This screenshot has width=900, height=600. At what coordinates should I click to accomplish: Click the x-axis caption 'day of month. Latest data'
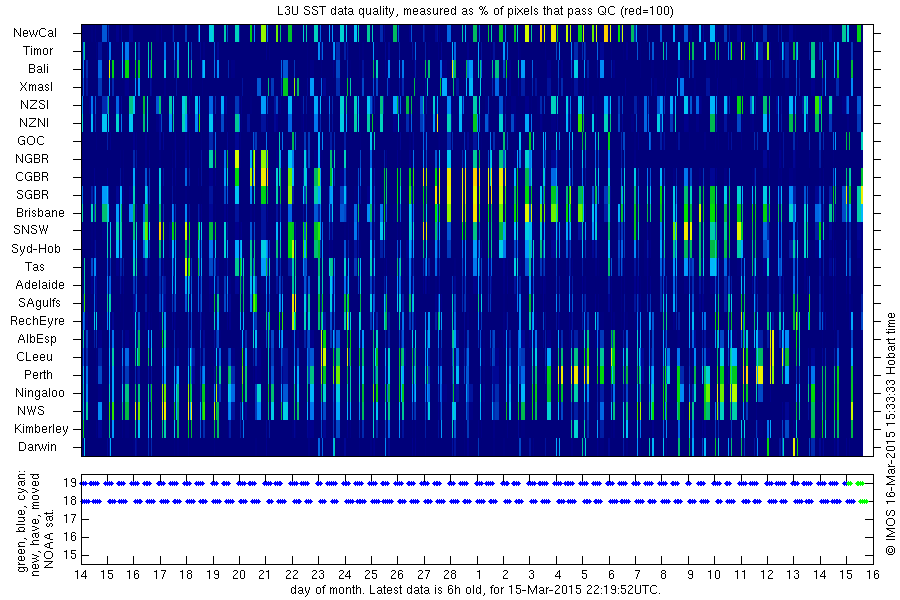point(475,590)
